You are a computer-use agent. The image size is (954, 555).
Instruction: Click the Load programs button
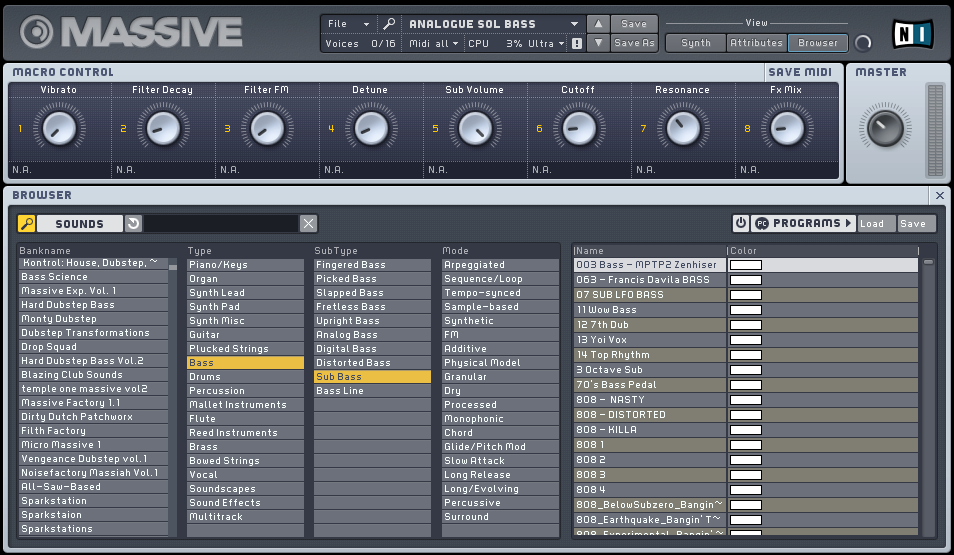pos(876,223)
